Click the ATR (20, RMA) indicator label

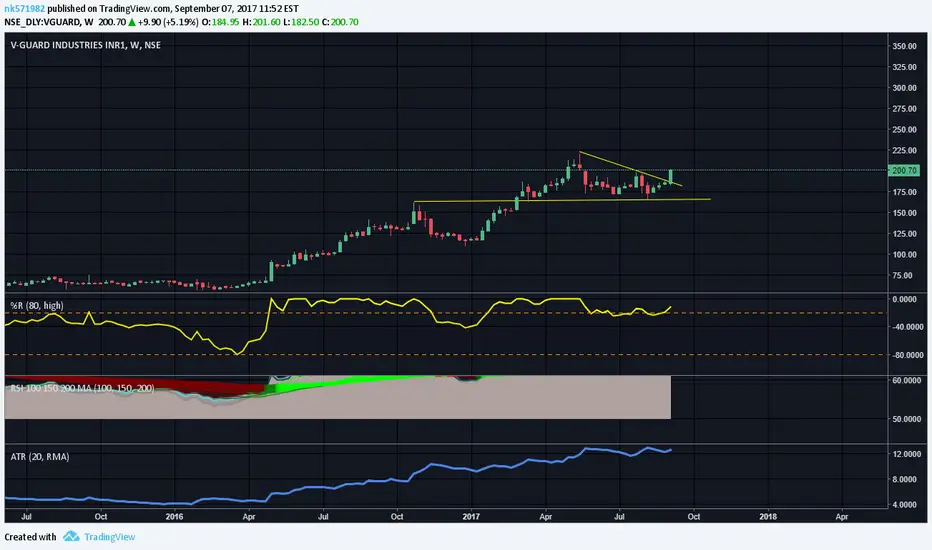click(40, 457)
